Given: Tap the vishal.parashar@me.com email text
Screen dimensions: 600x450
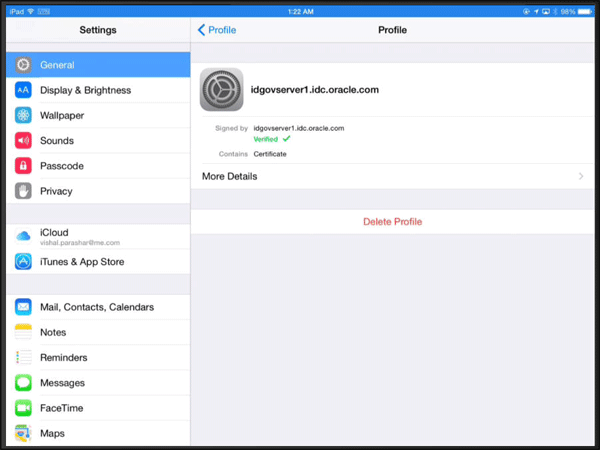Looking at the screenshot, I should pyautogui.click(x=80, y=243).
